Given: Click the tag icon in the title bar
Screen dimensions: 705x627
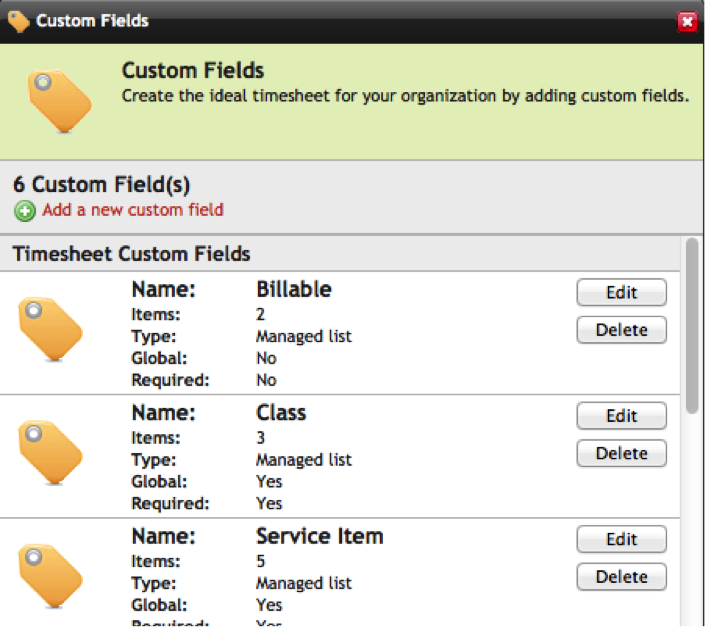Looking at the screenshot, I should click(18, 21).
